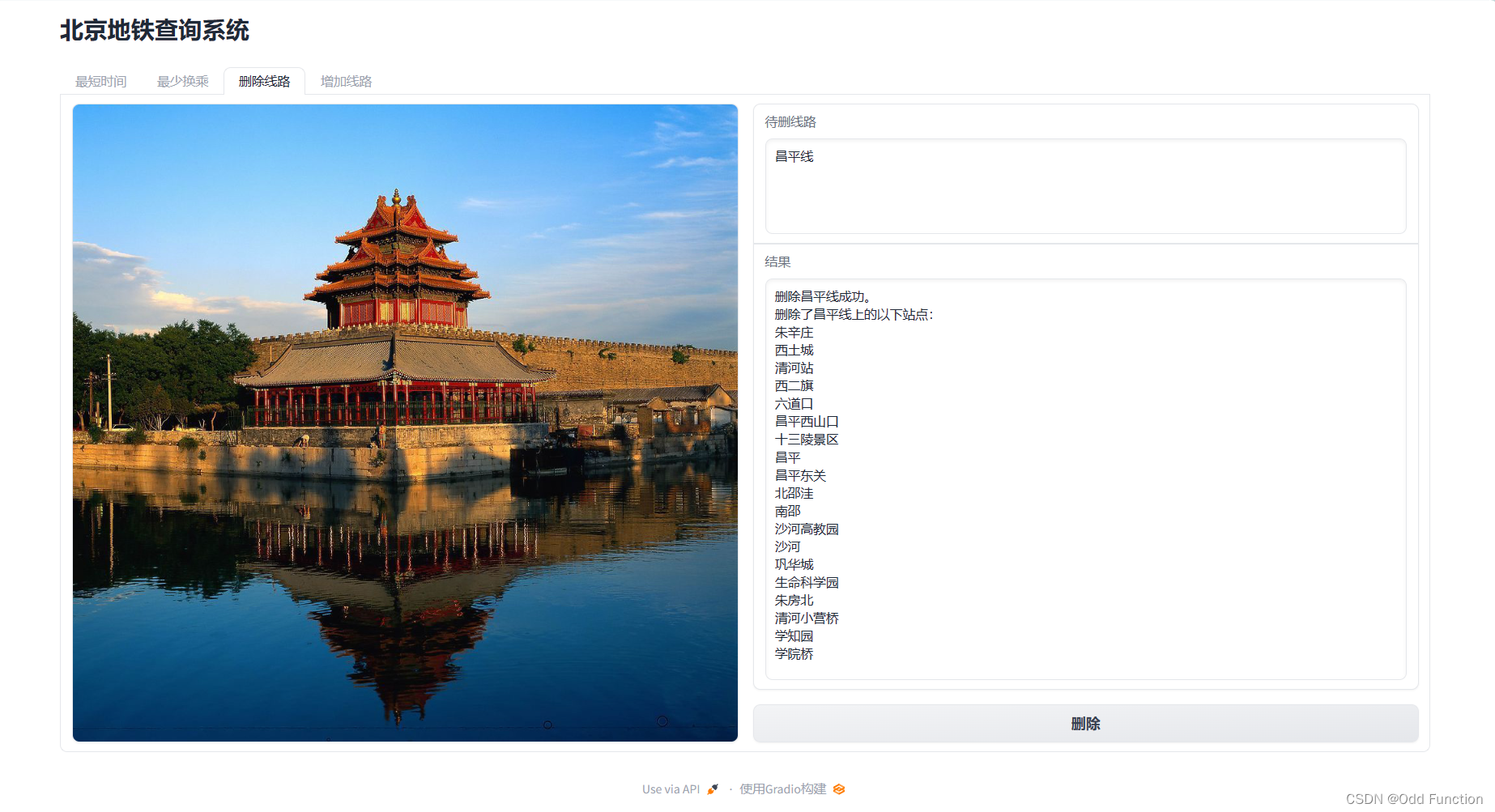The height and width of the screenshot is (812, 1495).
Task: Open the 增加线路 tab
Action: click(x=346, y=81)
